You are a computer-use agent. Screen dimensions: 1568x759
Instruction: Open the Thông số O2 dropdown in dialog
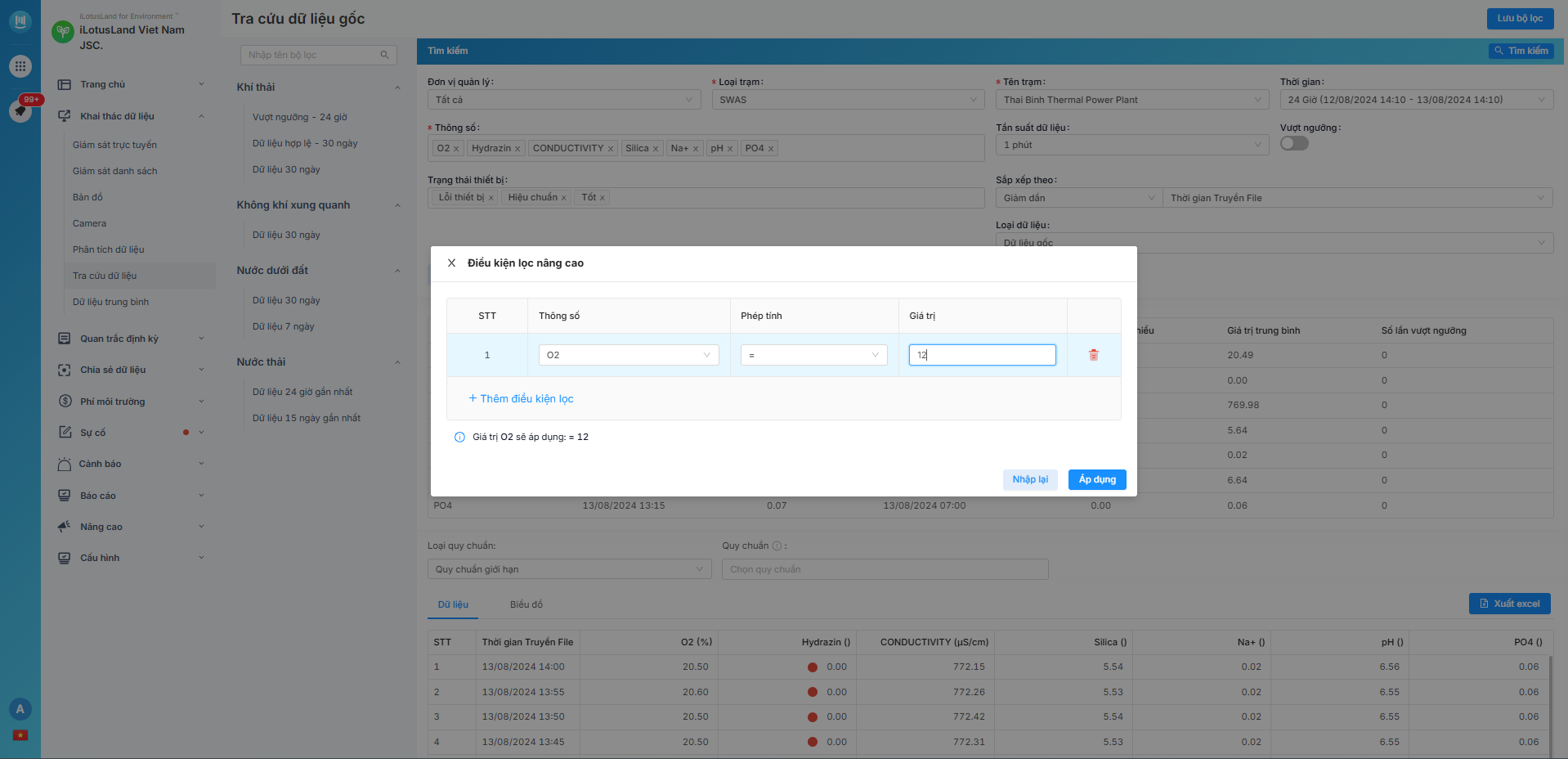(x=629, y=355)
